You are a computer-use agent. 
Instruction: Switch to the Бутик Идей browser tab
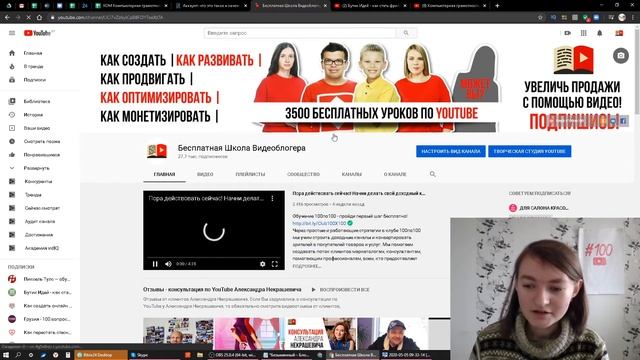coord(370,6)
